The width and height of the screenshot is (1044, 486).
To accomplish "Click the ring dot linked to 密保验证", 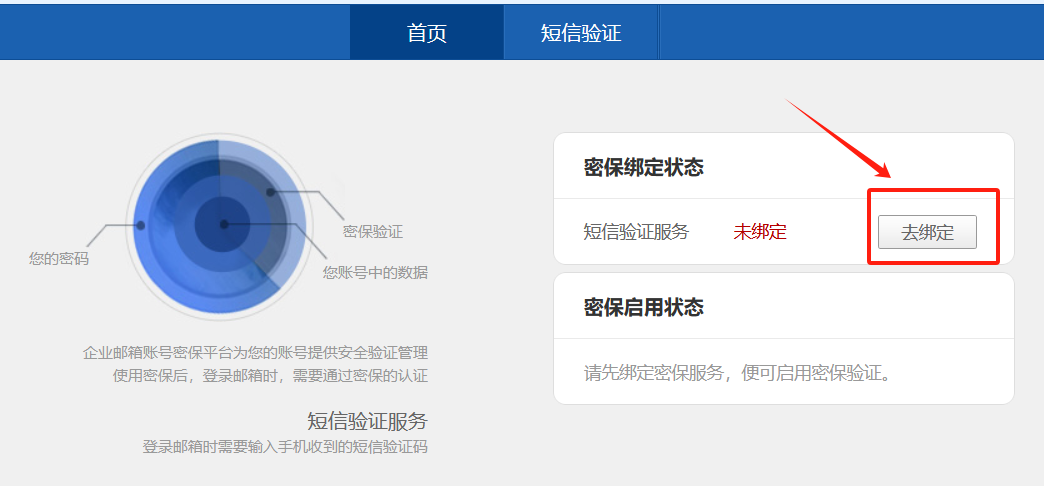I will pyautogui.click(x=270, y=192).
